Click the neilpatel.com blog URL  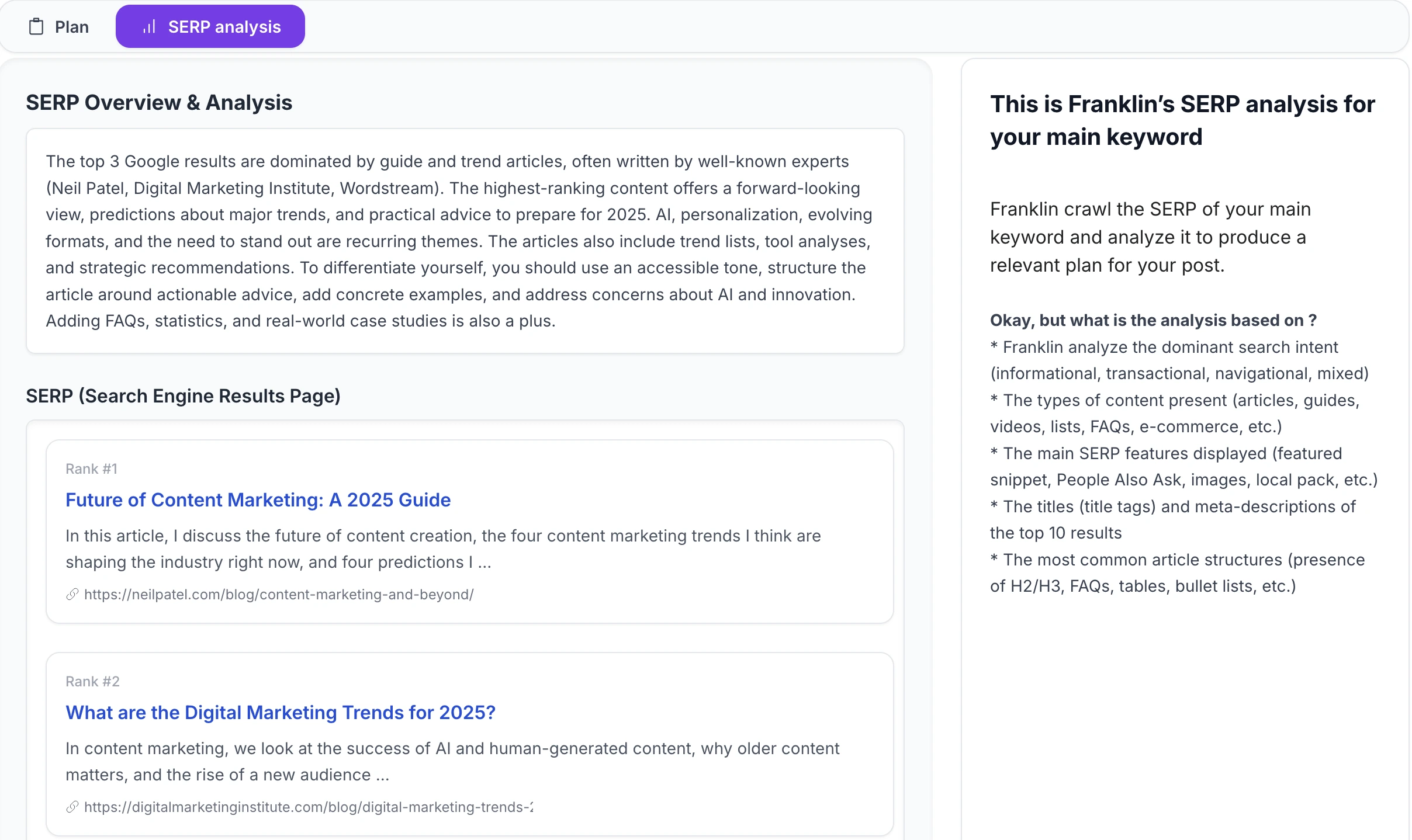[278, 595]
